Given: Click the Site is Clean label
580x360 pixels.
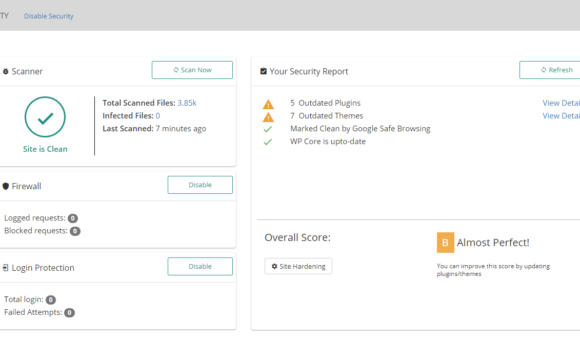Looking at the screenshot, I should 45,149.
